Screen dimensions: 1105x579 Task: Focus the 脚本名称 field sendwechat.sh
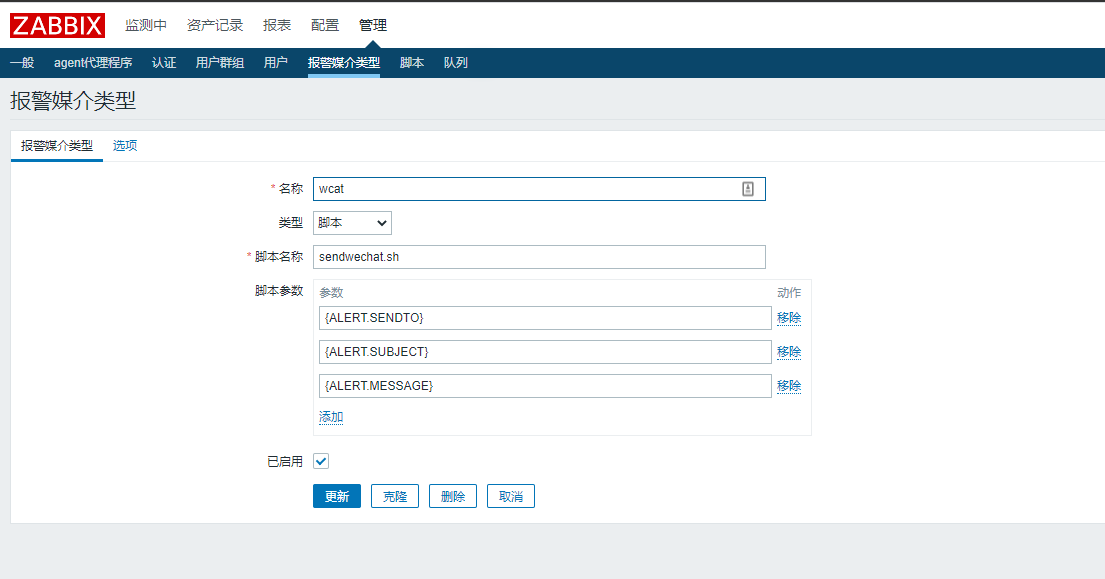539,257
